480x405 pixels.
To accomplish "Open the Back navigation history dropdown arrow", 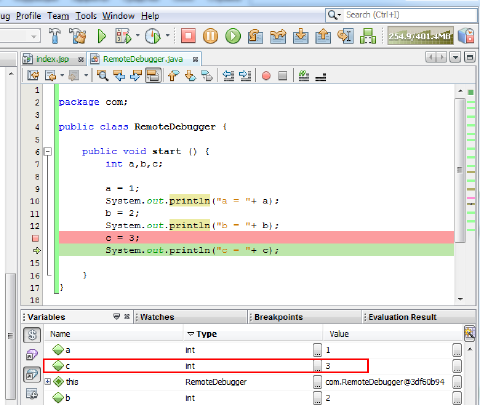I will [62, 76].
